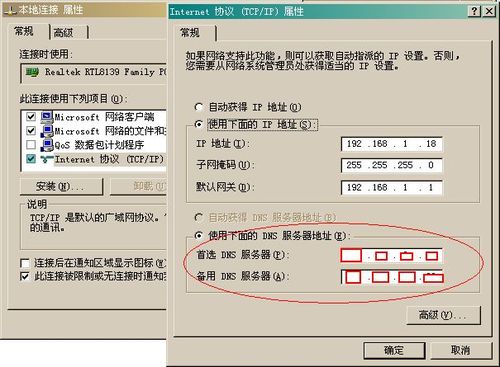This screenshot has width=500, height=367.
Task: Click the QoS 数据包计划程序 item icon
Action: (x=47, y=145)
